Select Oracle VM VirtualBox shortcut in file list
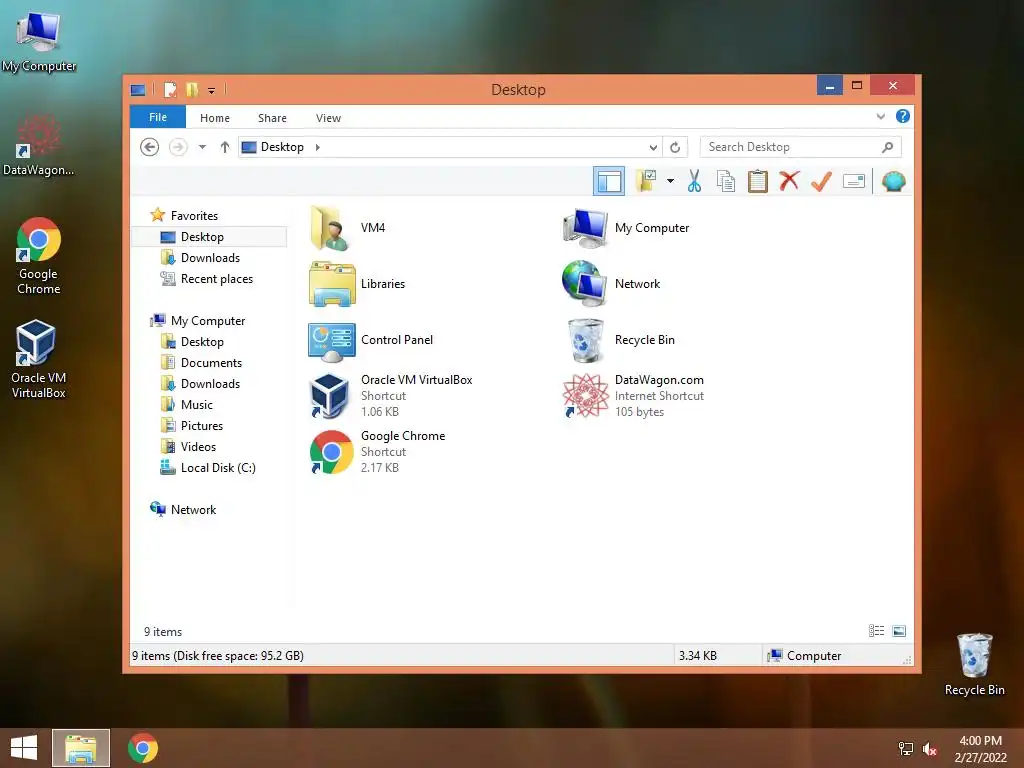 point(391,396)
